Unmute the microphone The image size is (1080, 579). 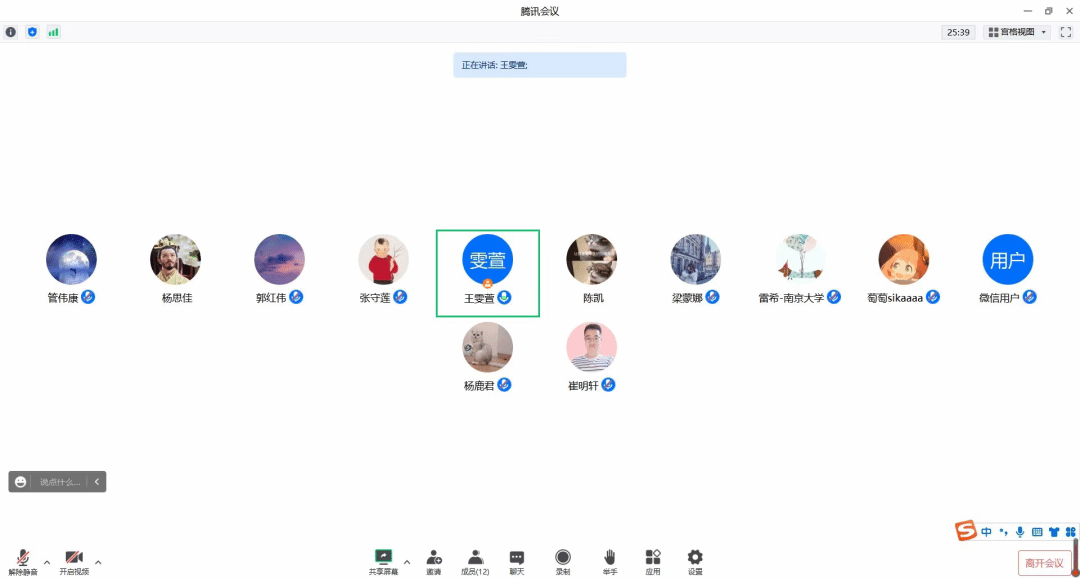23,562
